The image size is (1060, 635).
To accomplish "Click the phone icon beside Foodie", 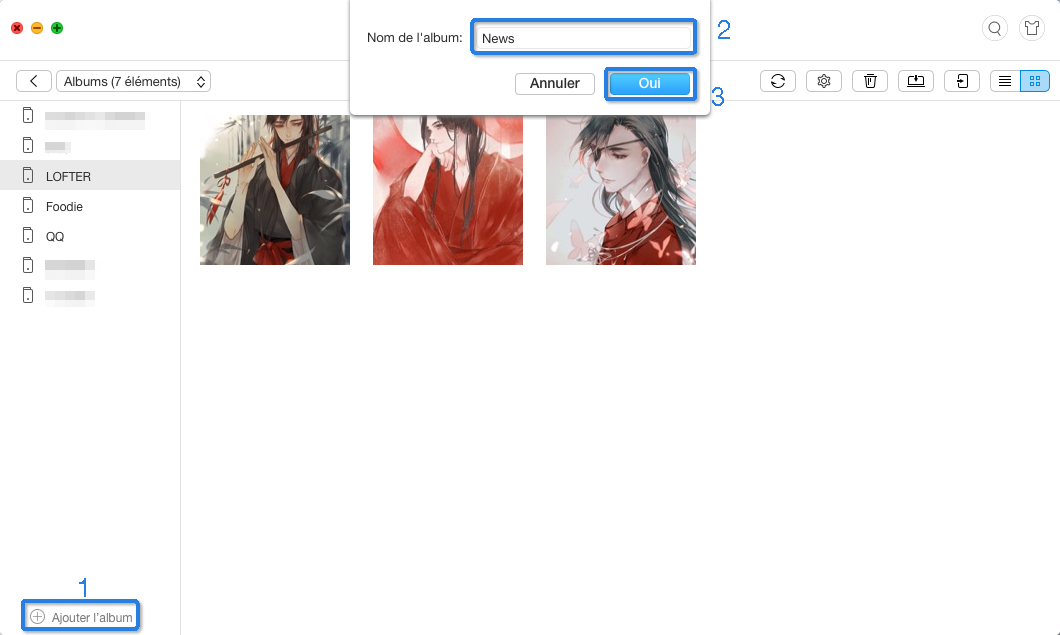I will pyautogui.click(x=28, y=205).
